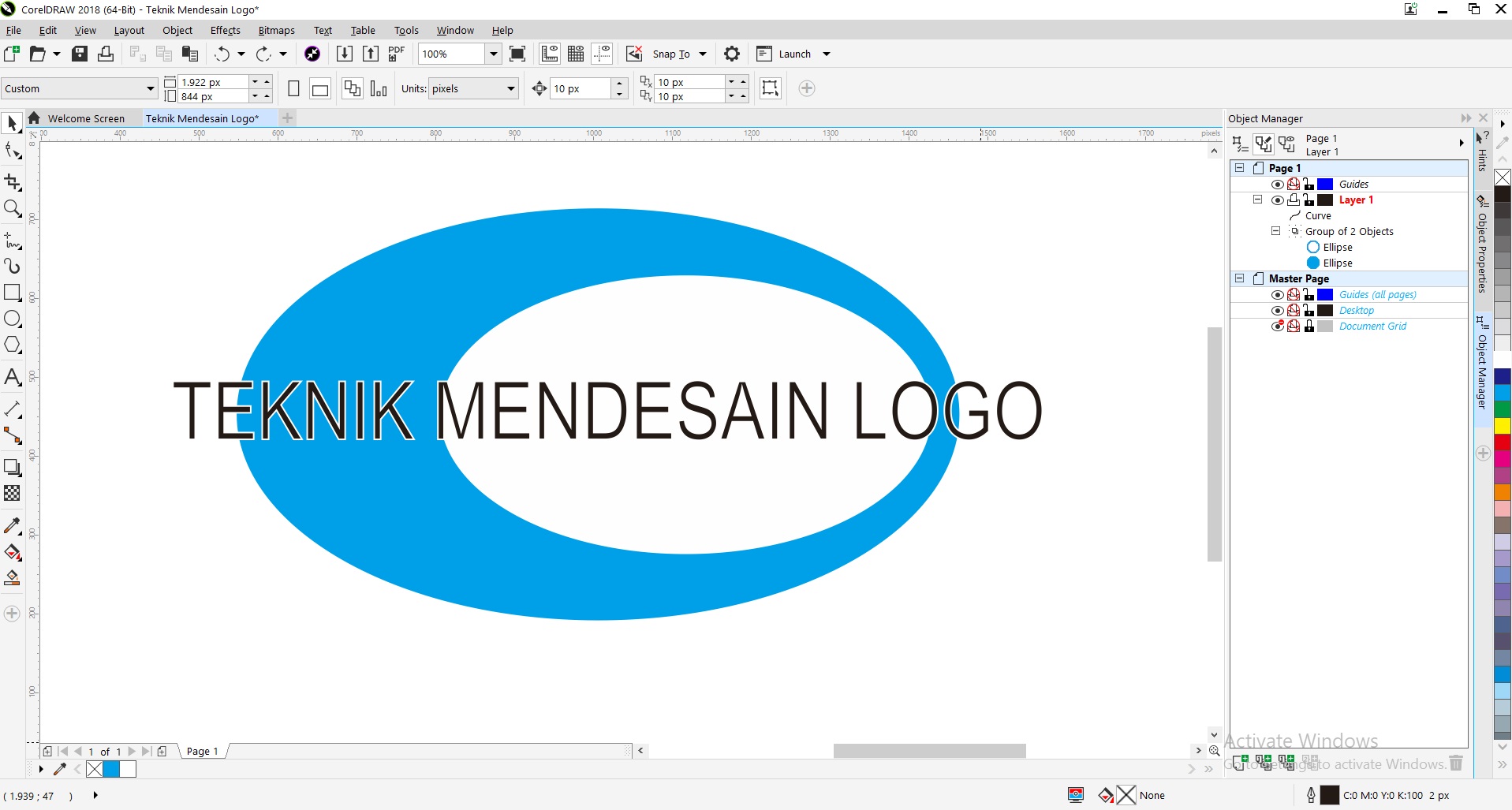Select the Zoom tool
The height and width of the screenshot is (810, 1512).
[13, 208]
